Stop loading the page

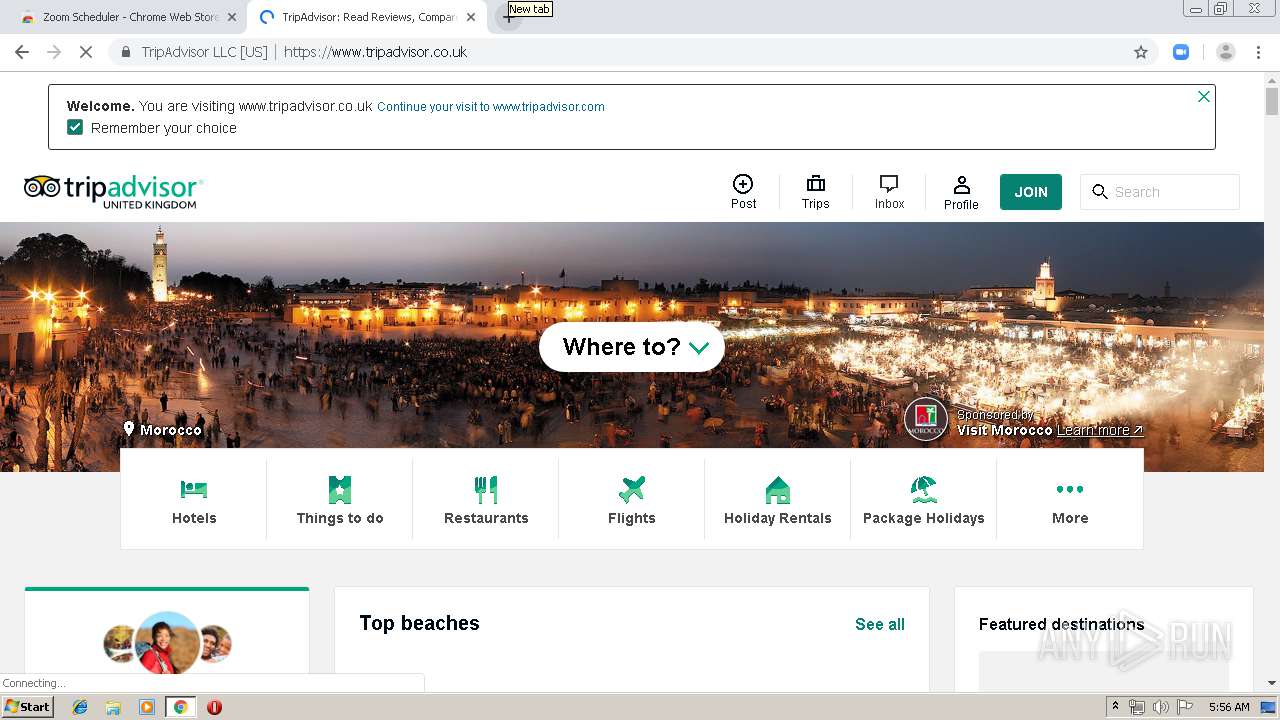click(86, 52)
